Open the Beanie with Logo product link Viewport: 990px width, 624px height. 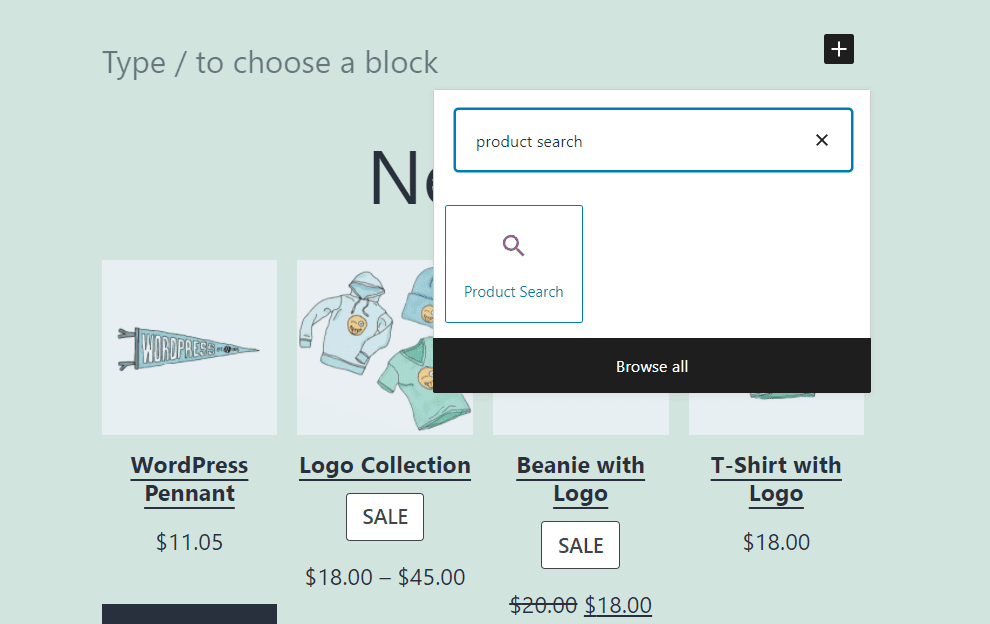pyautogui.click(x=580, y=479)
